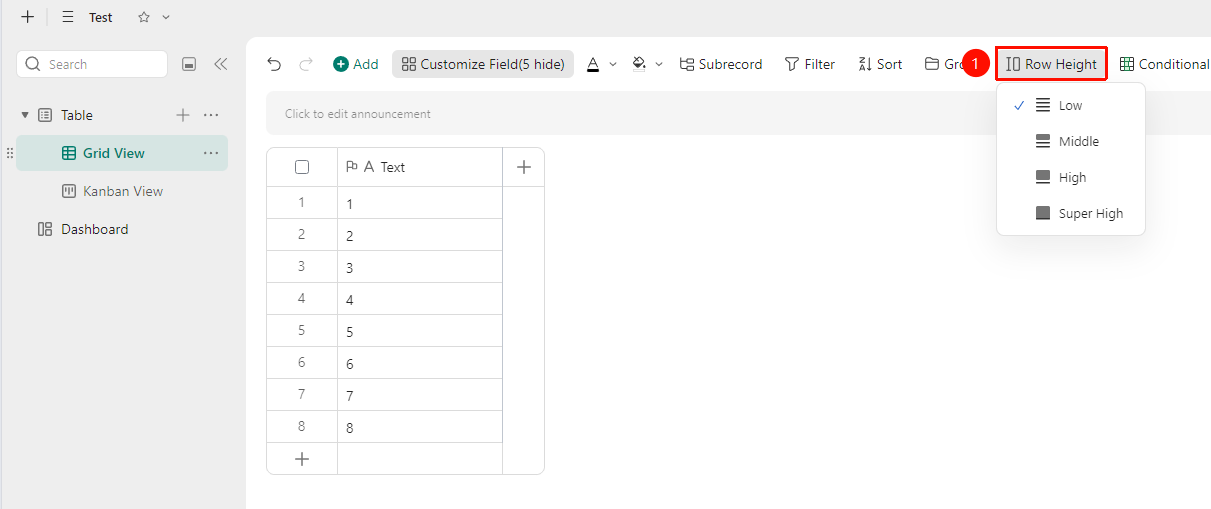The image size is (1211, 509).
Task: Add a new column with plus icon
Action: (x=524, y=167)
